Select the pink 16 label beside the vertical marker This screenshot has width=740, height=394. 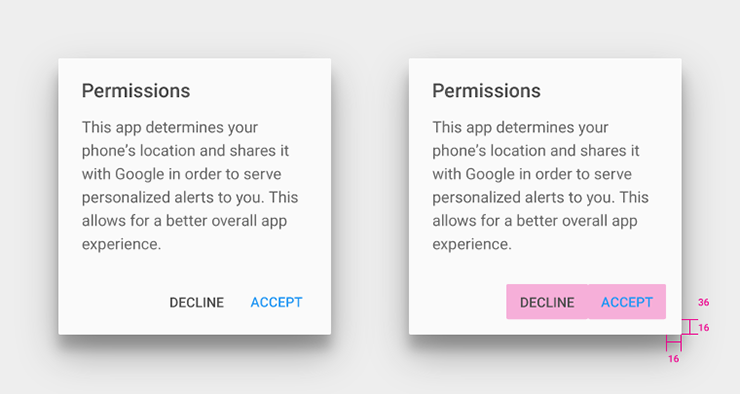704,327
